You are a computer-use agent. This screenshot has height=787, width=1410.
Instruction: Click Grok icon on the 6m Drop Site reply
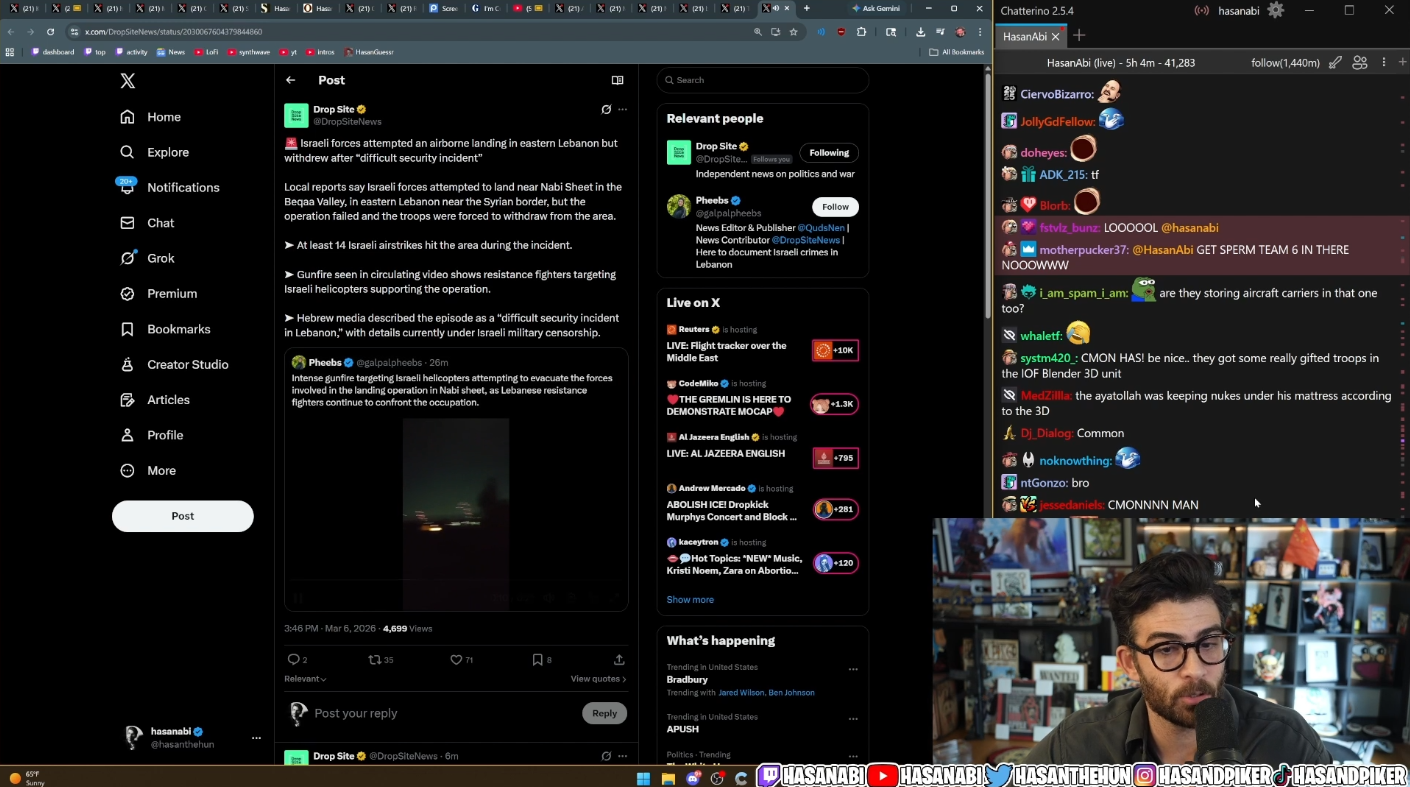click(606, 756)
